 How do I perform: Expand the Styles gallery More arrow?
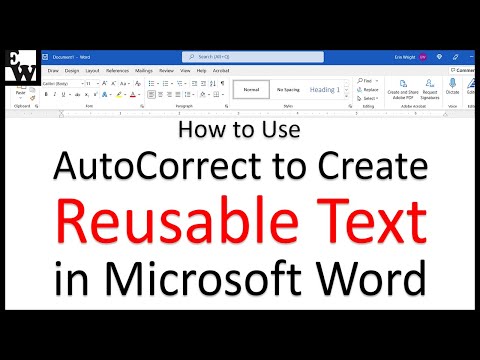(x=347, y=96)
